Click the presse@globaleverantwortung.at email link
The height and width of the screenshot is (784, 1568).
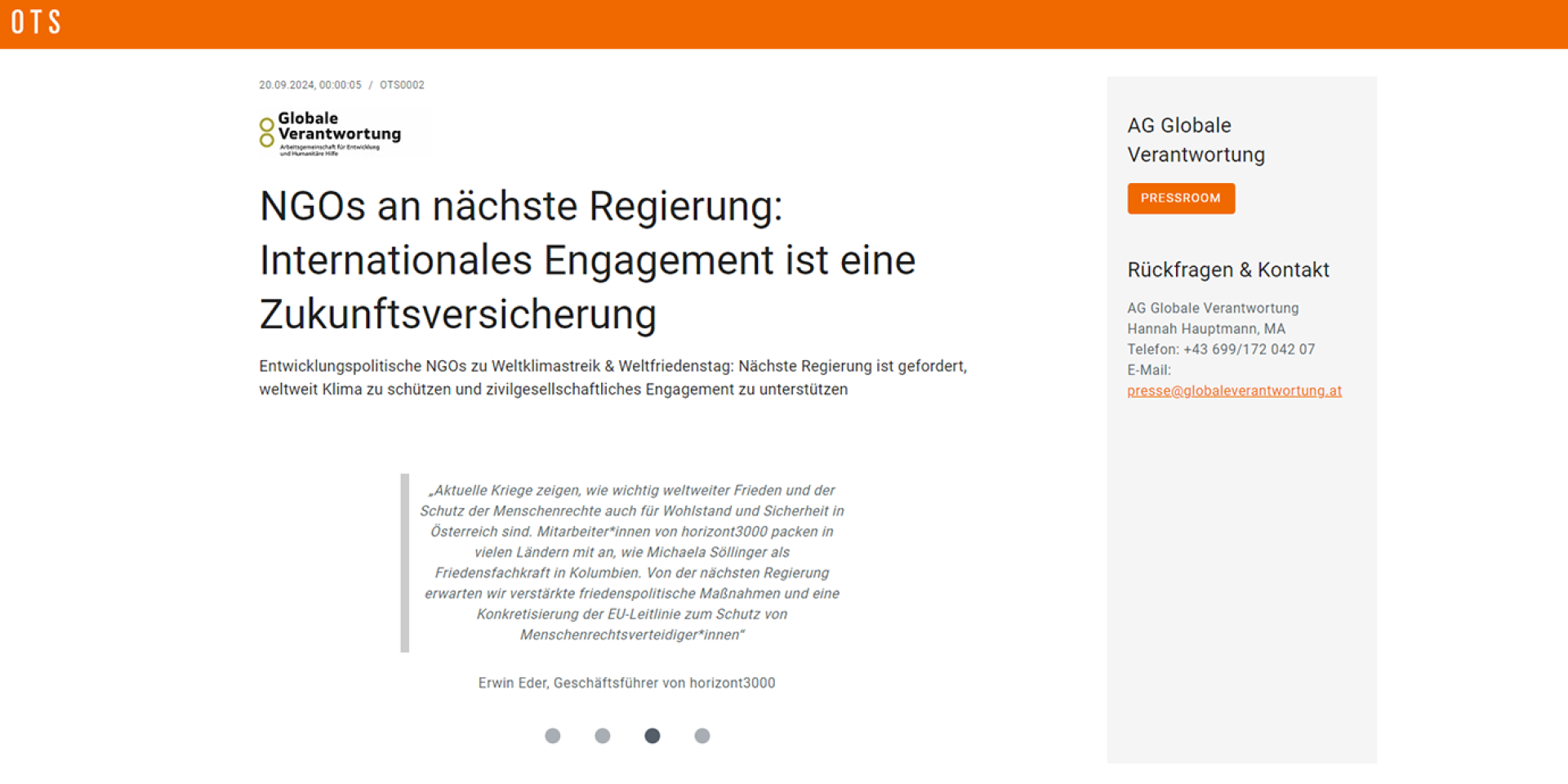[x=1233, y=391]
